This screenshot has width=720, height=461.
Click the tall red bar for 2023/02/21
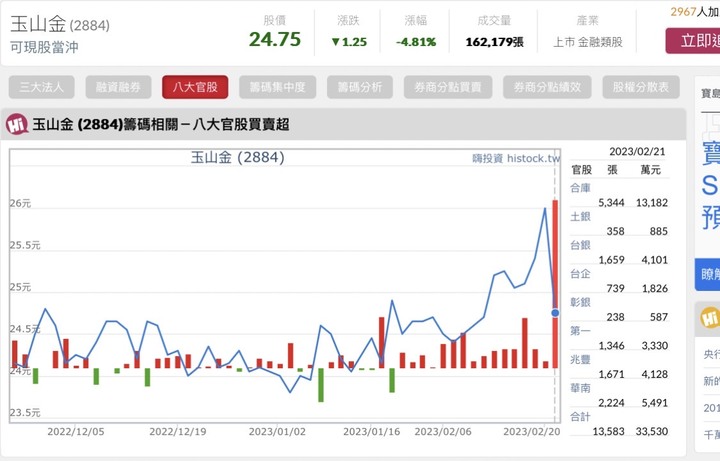555,284
